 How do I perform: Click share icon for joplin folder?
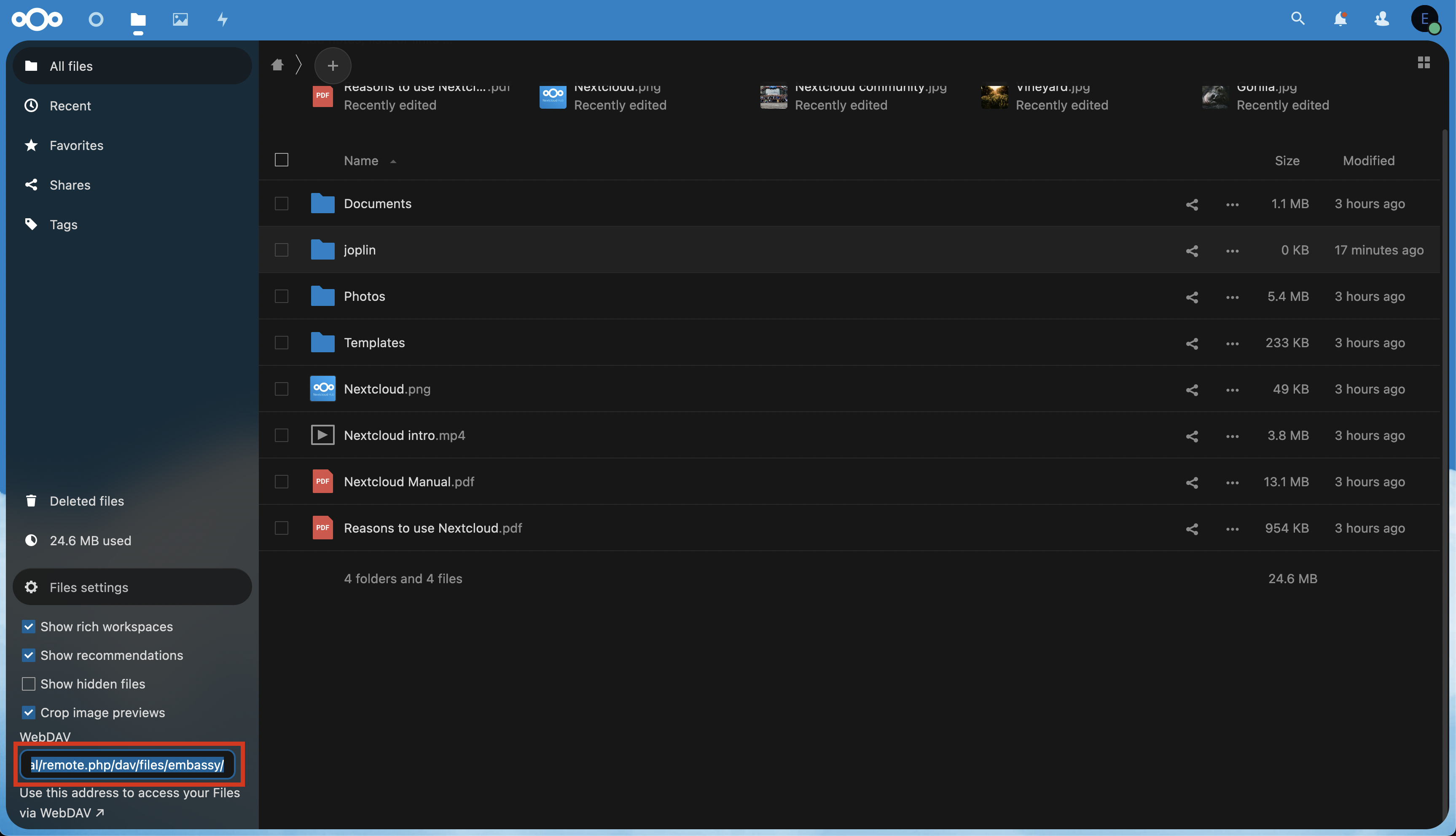coord(1192,250)
